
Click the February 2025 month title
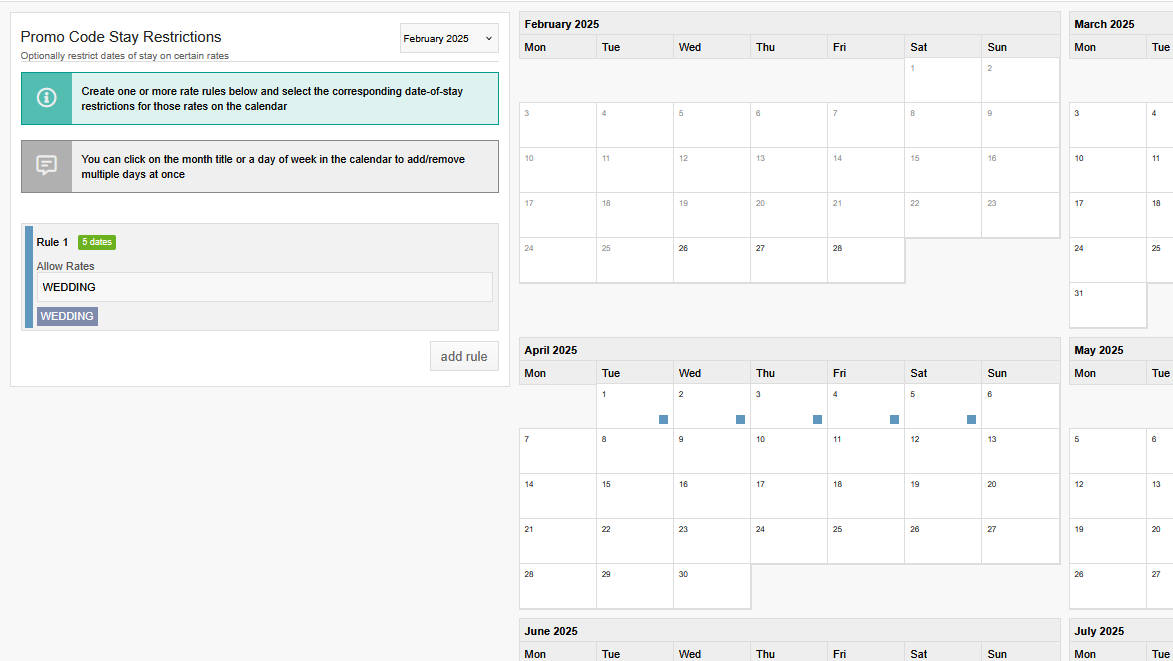click(562, 24)
